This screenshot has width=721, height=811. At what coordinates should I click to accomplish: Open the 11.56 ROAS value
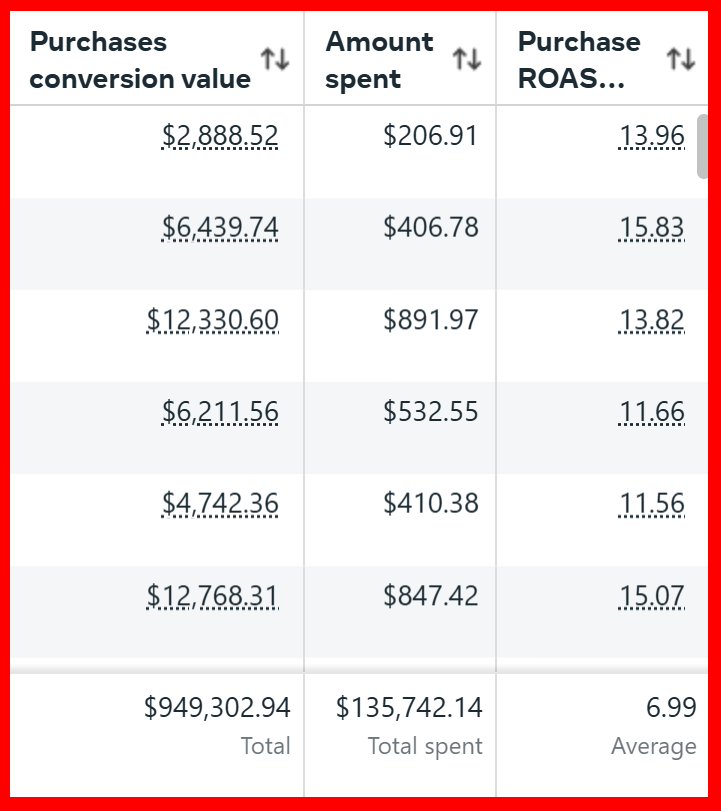coord(652,504)
